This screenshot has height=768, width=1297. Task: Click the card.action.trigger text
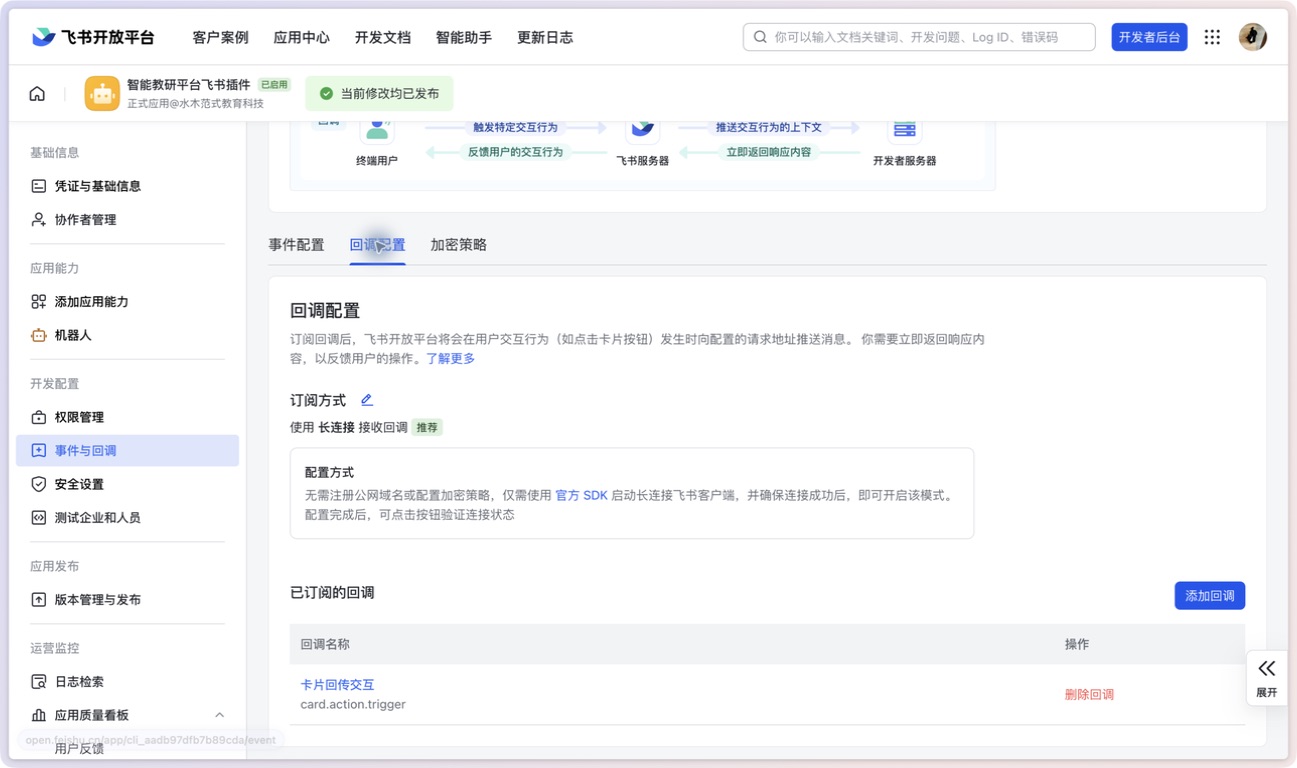click(353, 704)
